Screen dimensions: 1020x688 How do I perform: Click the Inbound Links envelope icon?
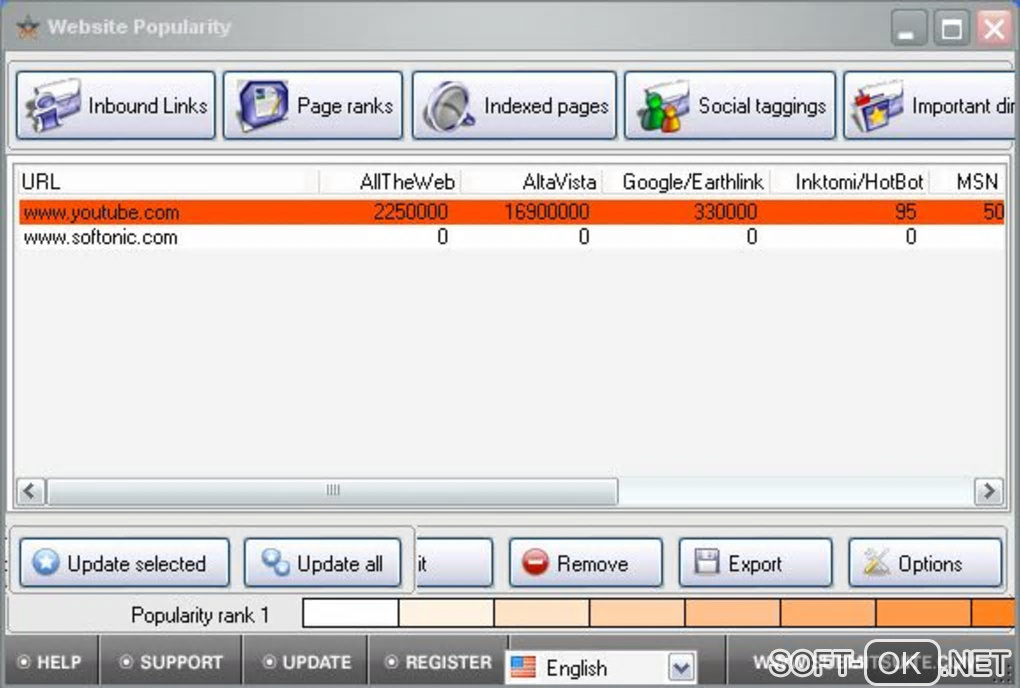pyautogui.click(x=52, y=105)
